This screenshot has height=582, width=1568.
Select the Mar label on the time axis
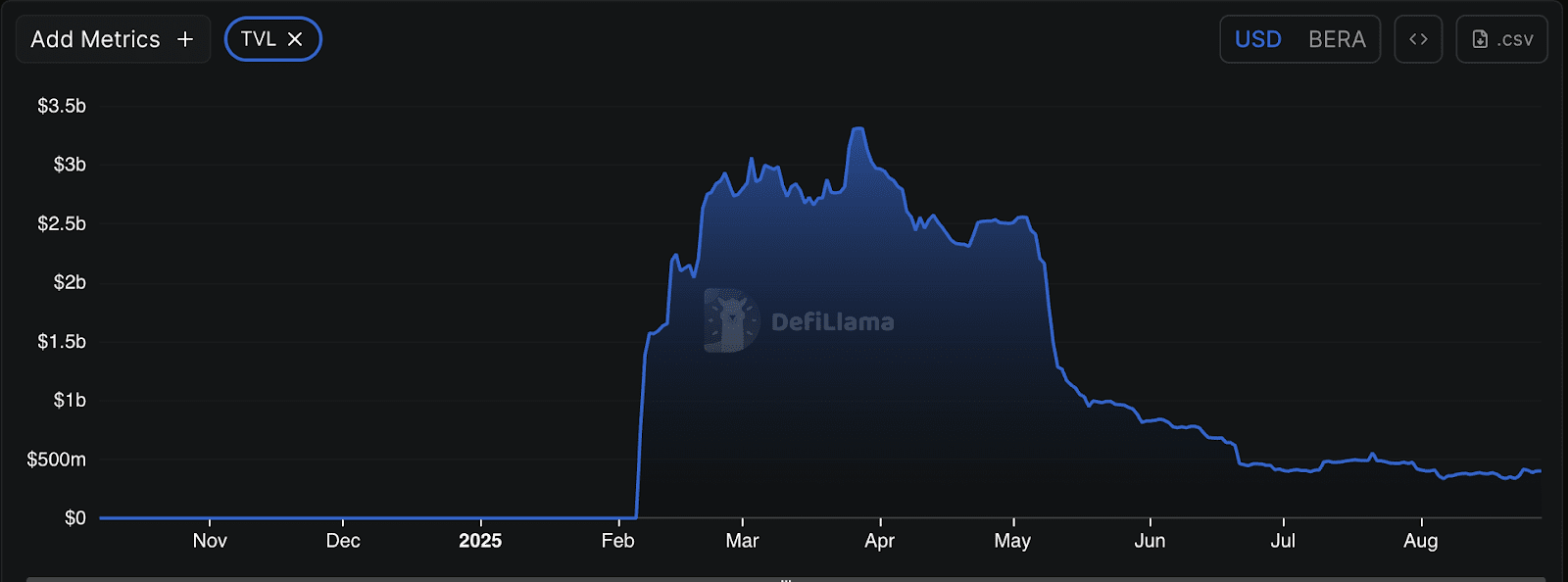[742, 541]
